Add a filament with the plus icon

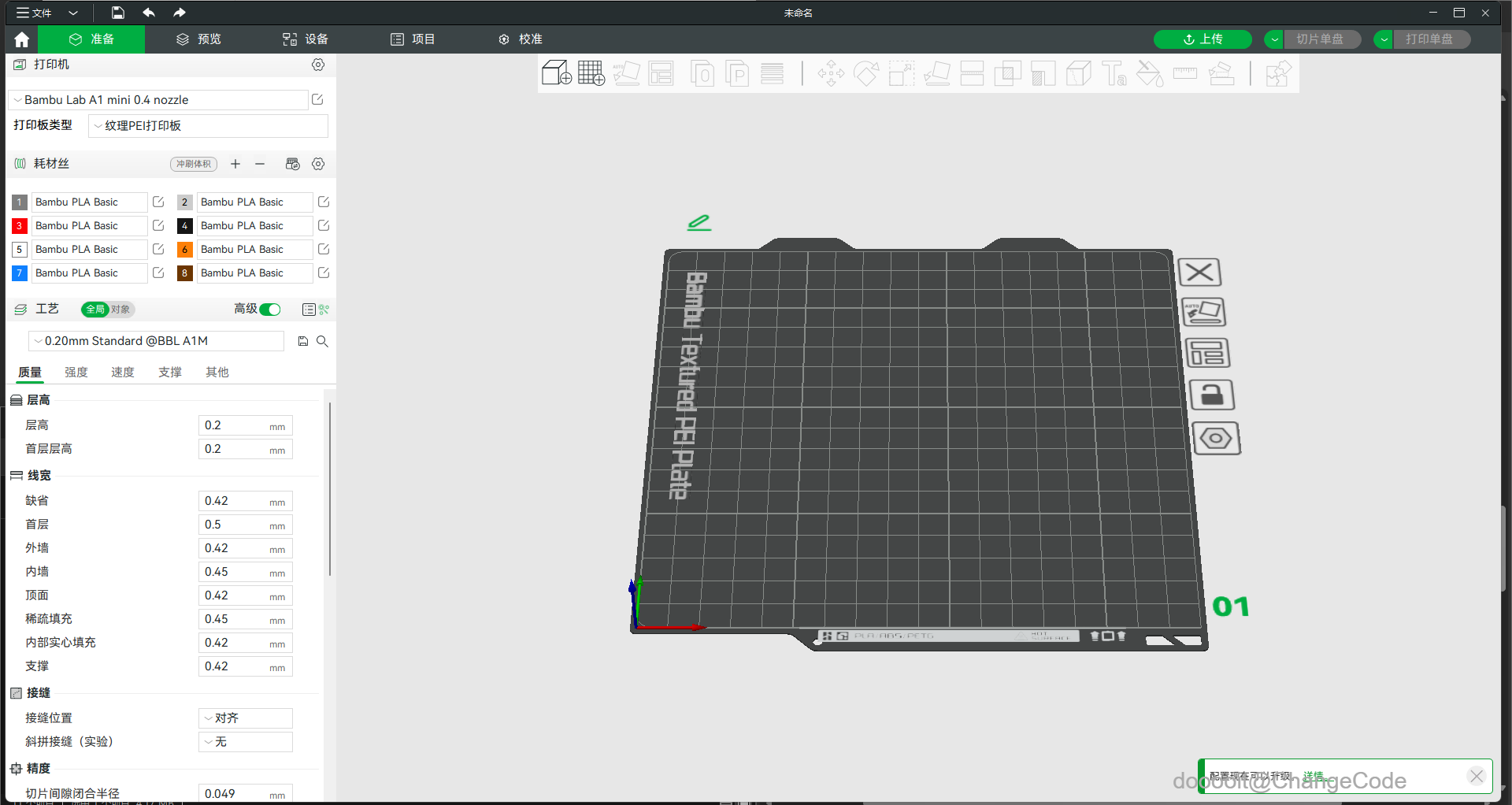coord(235,164)
